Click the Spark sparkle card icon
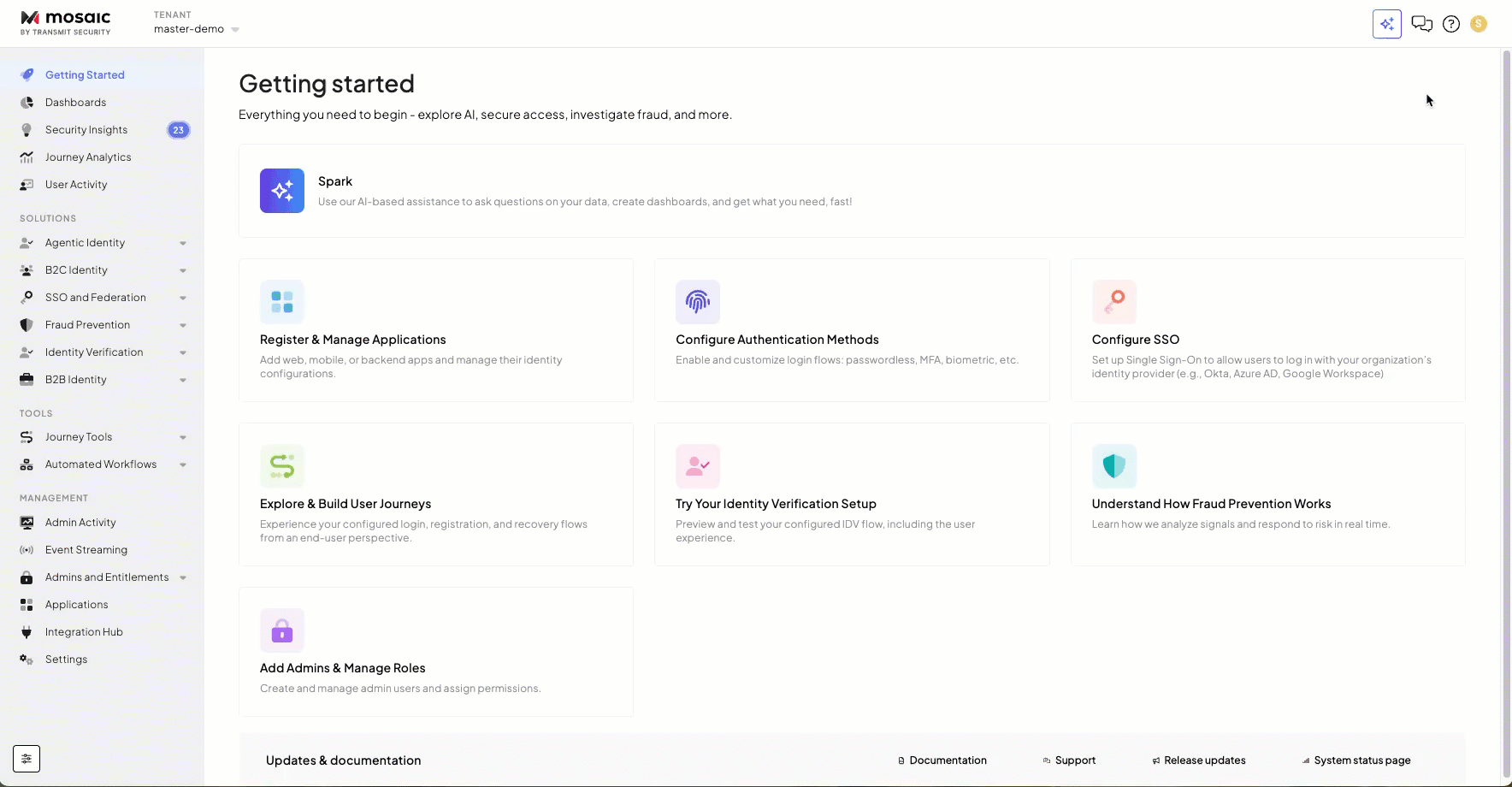 click(x=282, y=191)
